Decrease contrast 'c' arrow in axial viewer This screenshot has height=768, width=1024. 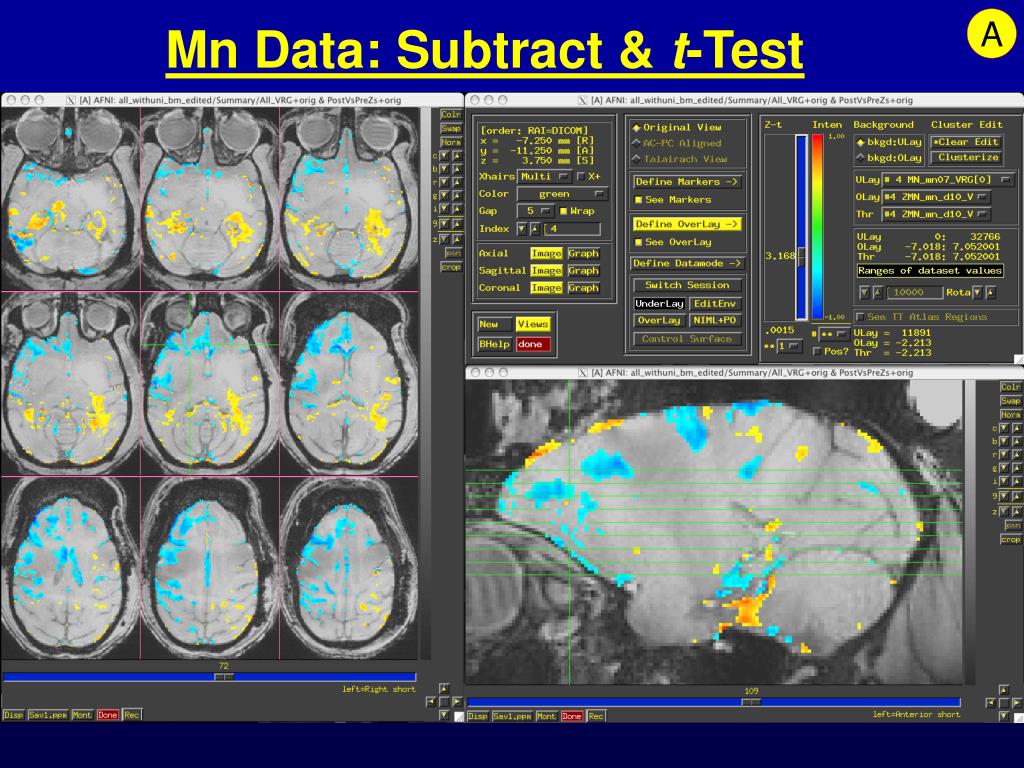[x=444, y=155]
